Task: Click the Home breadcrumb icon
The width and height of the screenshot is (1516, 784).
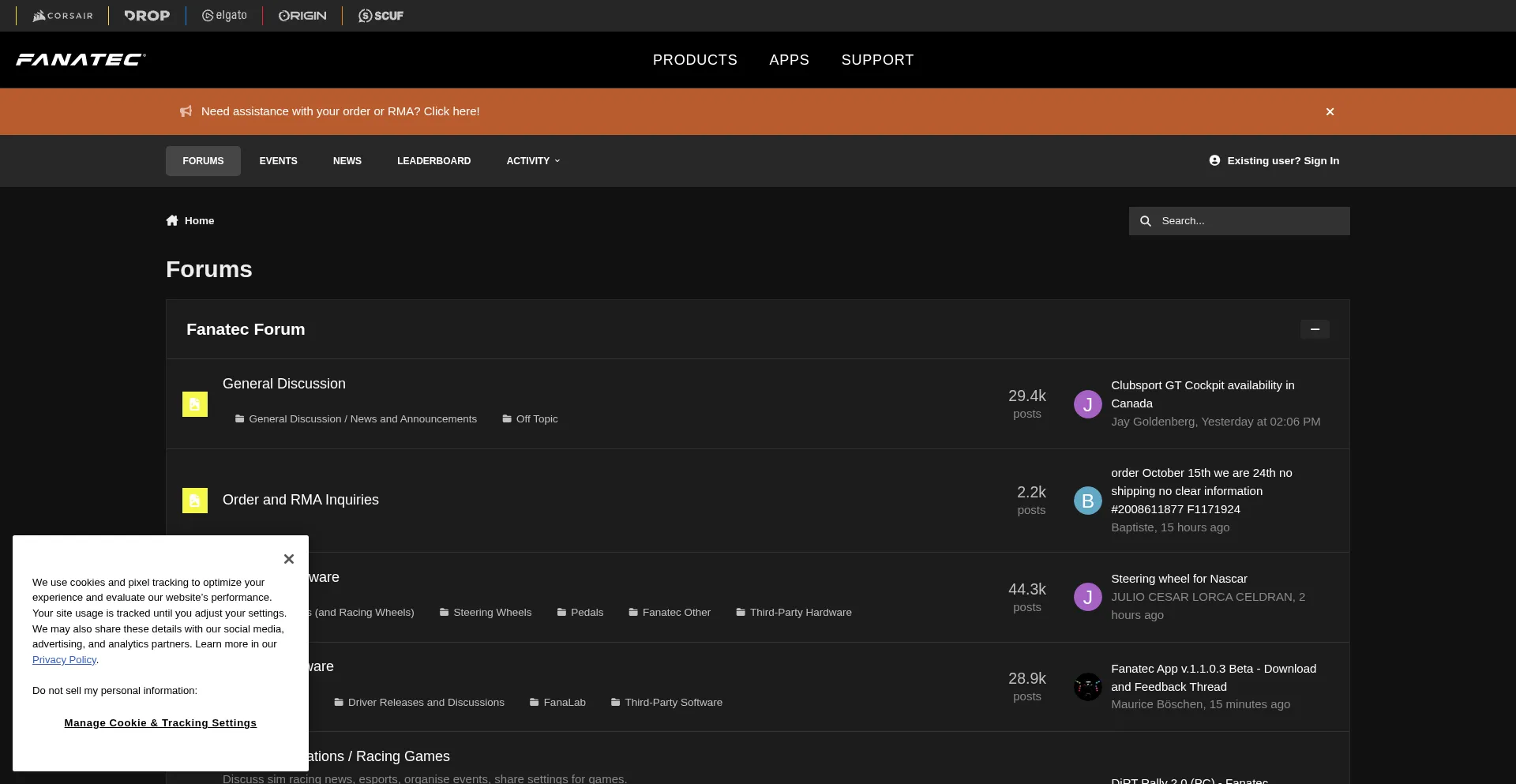Action: point(172,221)
